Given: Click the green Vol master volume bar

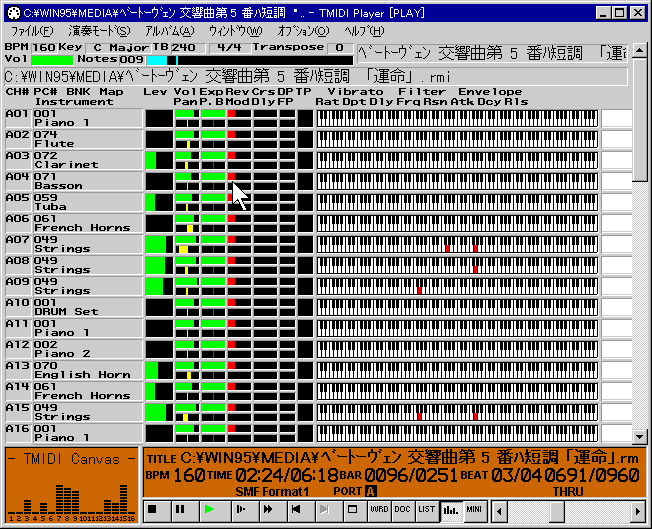Looking at the screenshot, I should click(x=52, y=60).
